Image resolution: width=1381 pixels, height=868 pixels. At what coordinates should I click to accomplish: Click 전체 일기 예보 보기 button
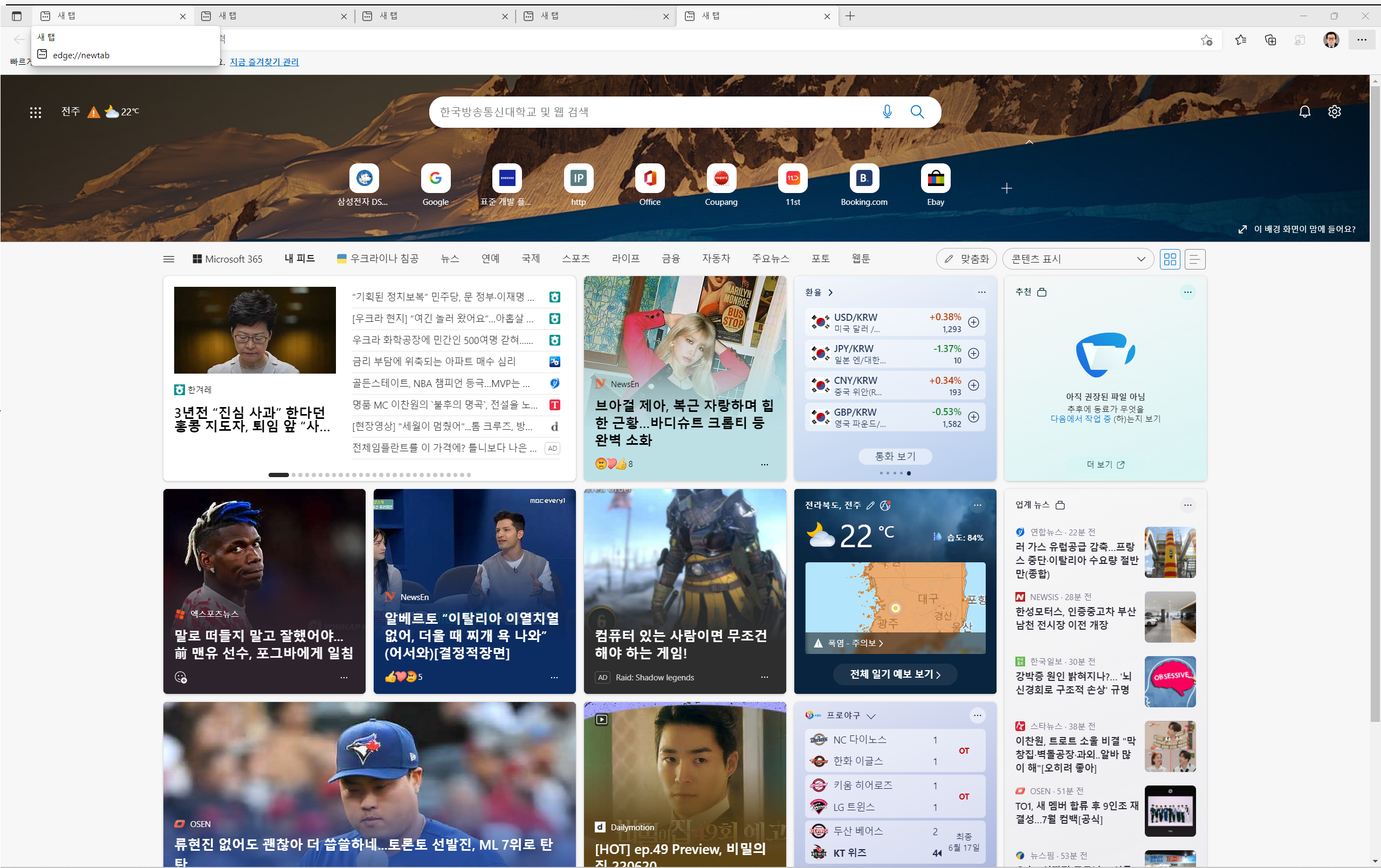tap(895, 674)
